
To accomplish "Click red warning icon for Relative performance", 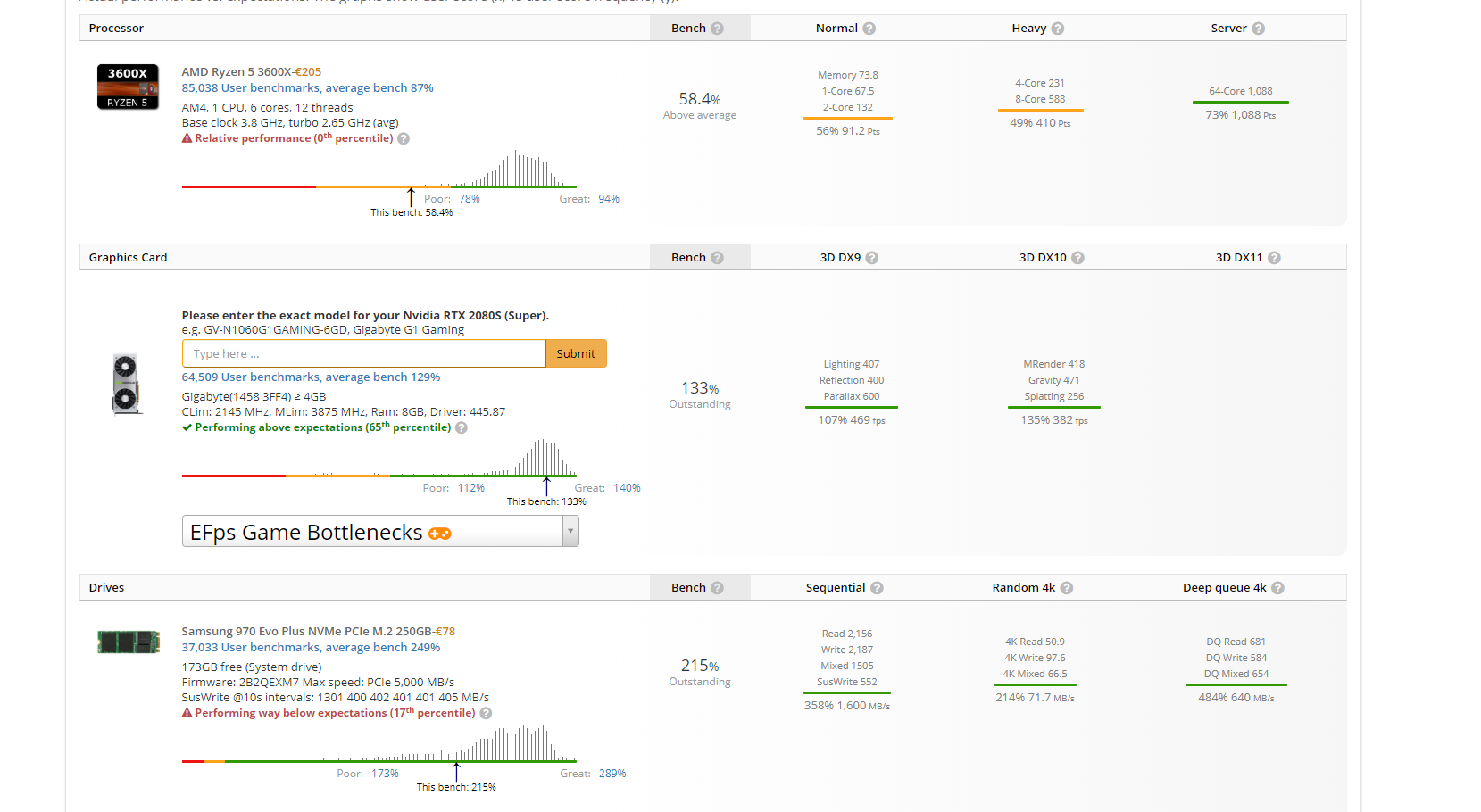I will tap(187, 138).
